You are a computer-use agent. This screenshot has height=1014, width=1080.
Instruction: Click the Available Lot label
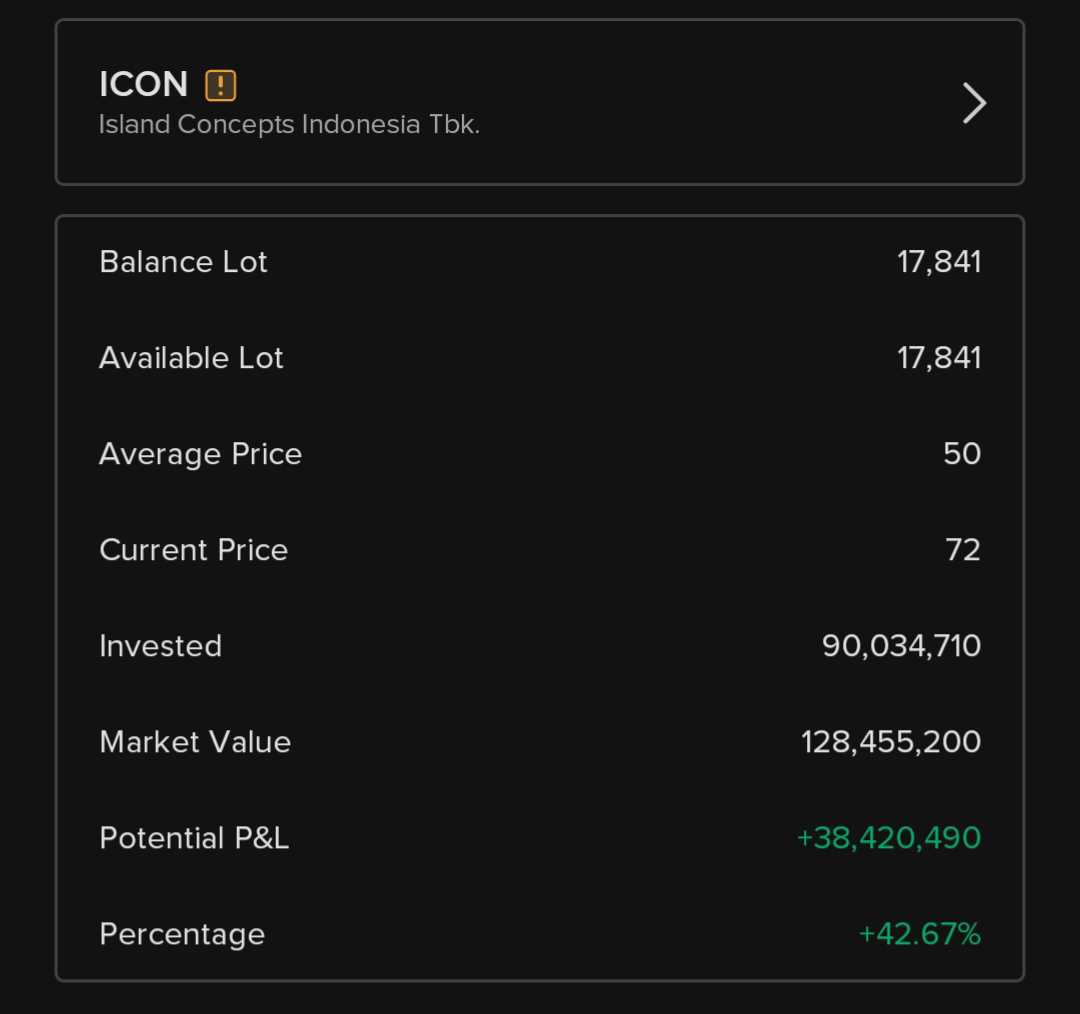[191, 358]
